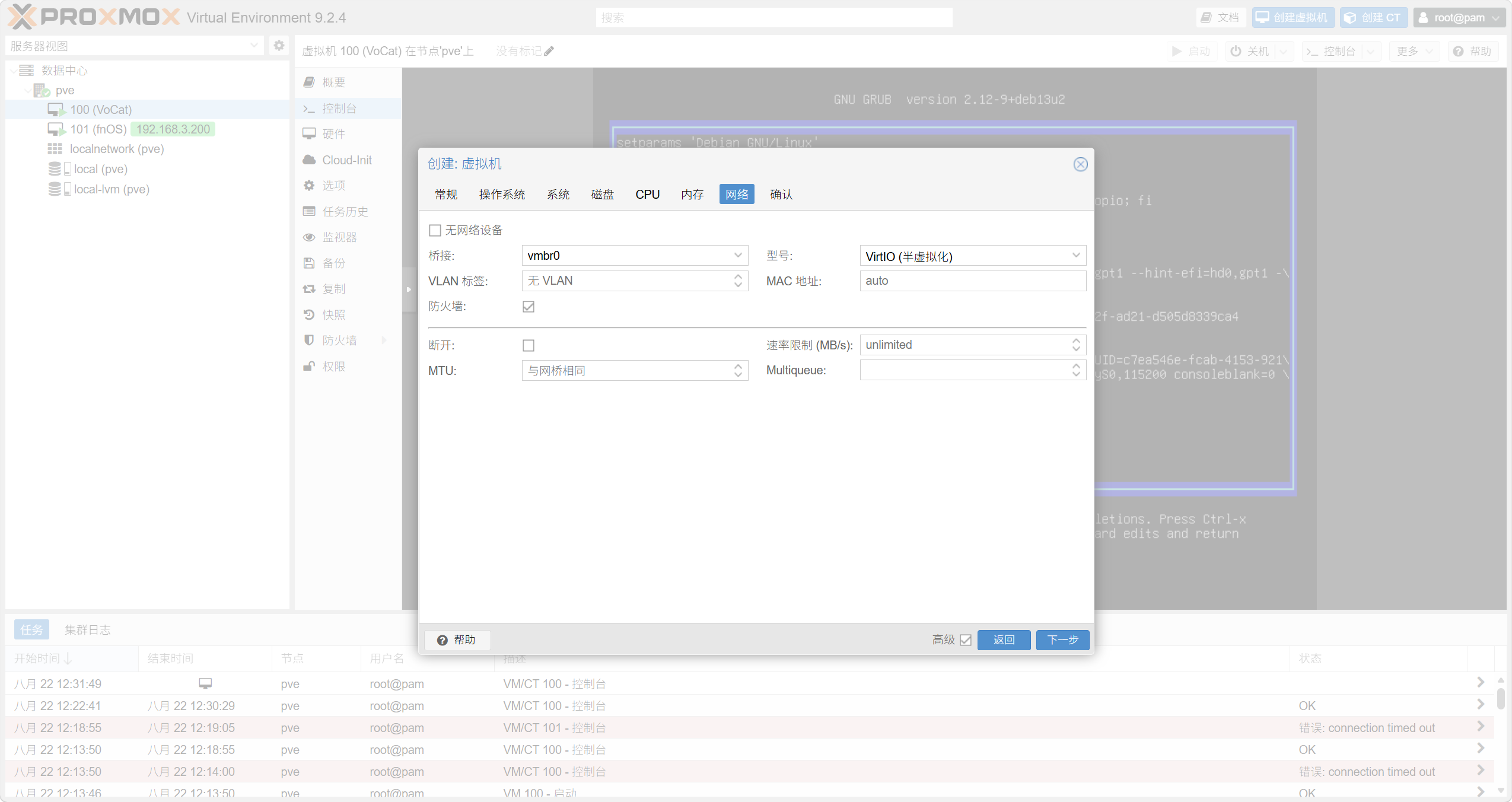This screenshot has height=802, width=1512.
Task: Sort by 开始时间 column header
Action: click(71, 659)
